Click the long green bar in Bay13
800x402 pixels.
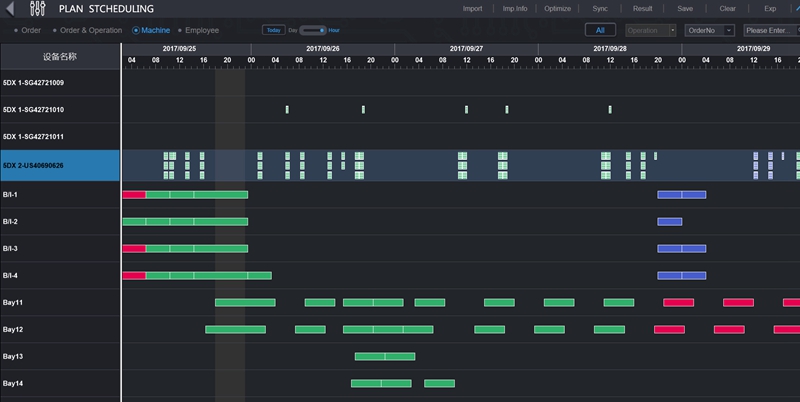pos(385,357)
